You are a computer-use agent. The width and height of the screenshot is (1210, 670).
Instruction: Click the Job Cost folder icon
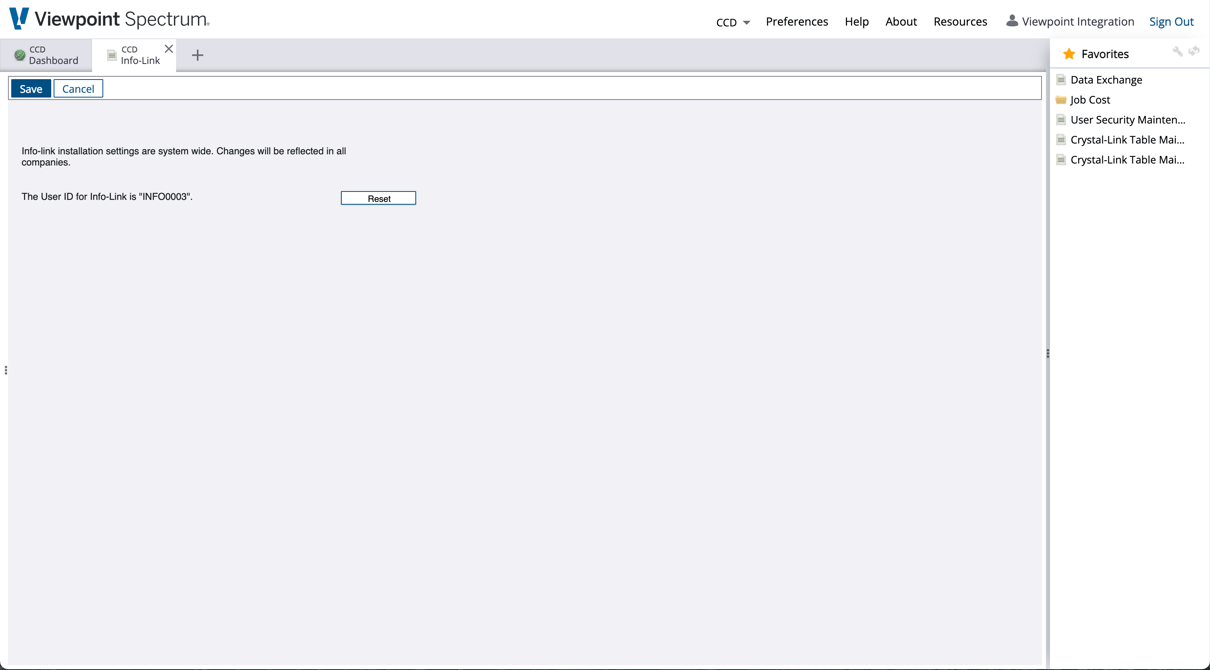click(x=1061, y=100)
